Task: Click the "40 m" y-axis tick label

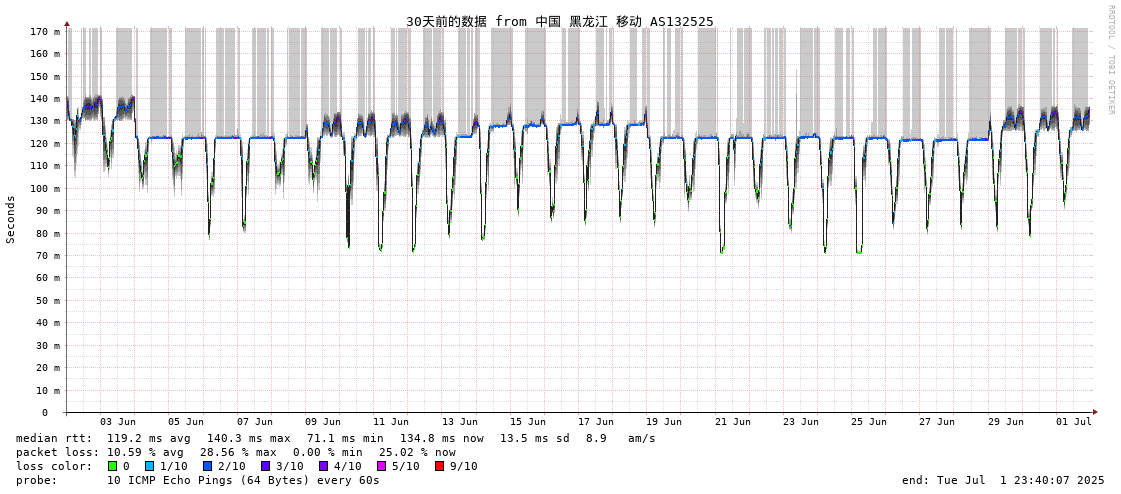Action: (47, 322)
